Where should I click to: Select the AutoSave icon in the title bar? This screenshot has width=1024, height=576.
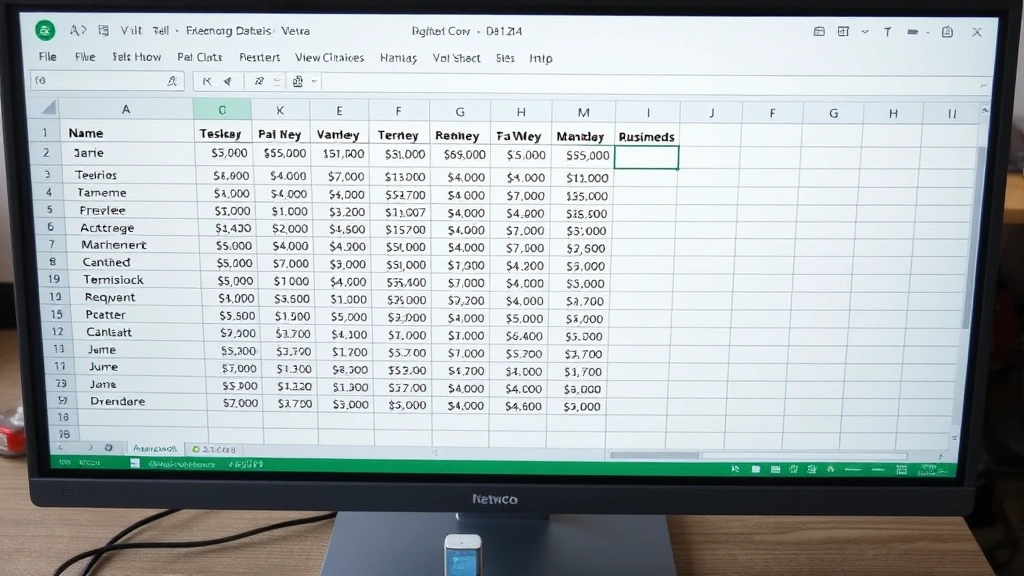click(78, 31)
